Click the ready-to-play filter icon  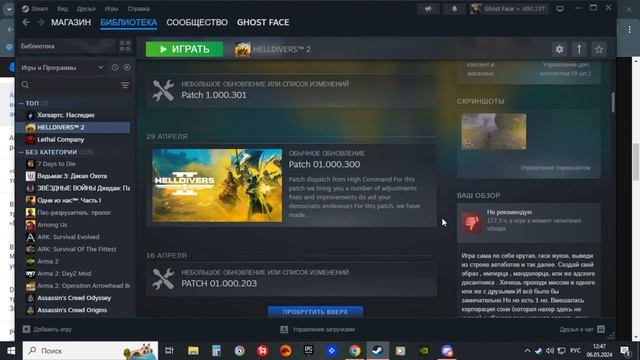127,68
